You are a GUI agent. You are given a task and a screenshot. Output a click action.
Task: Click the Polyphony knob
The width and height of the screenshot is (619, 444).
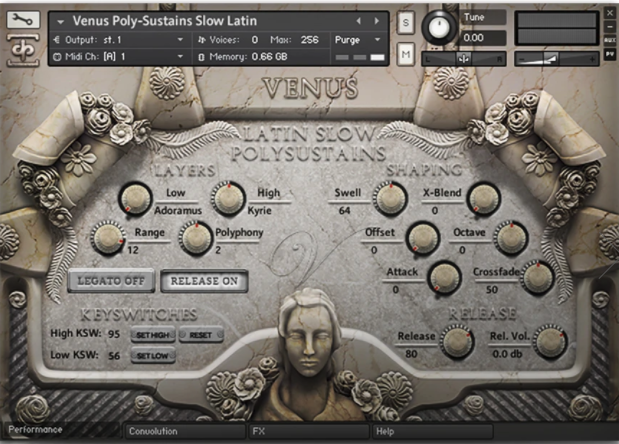195,238
